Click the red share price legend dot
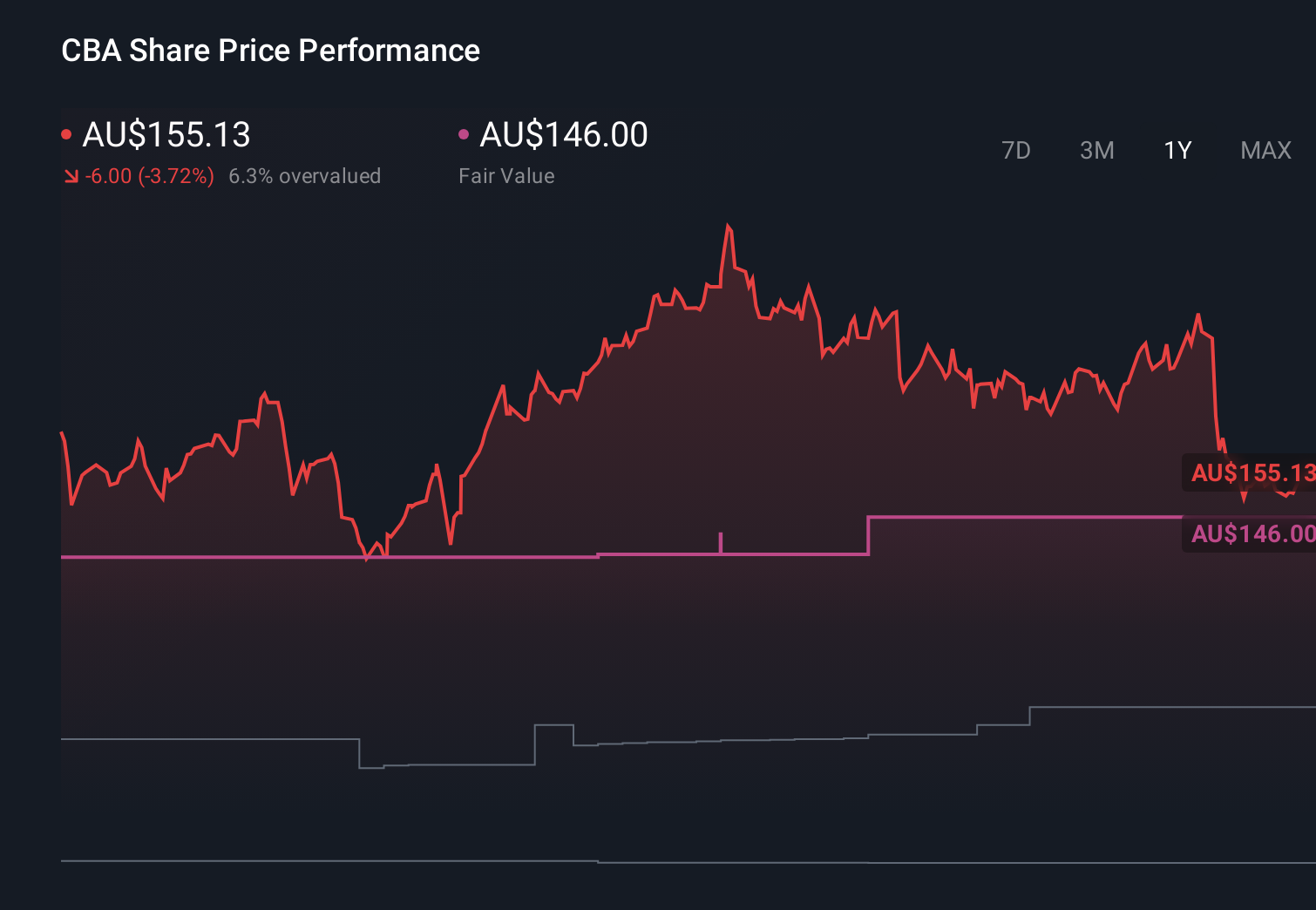 [x=66, y=132]
